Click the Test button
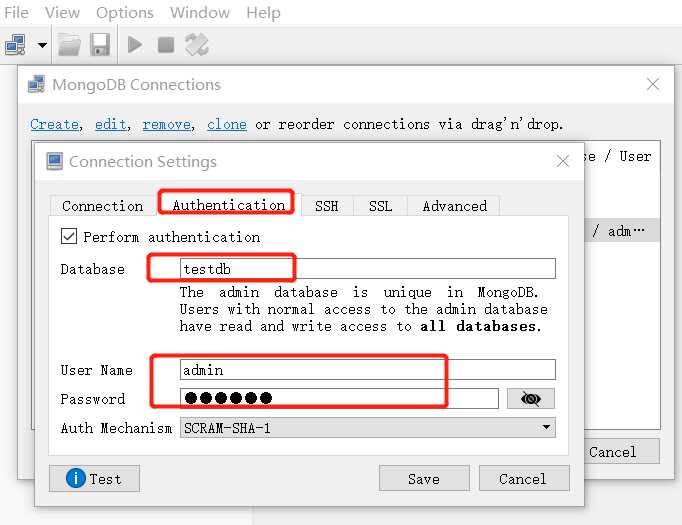The width and height of the screenshot is (682, 525). point(94,478)
